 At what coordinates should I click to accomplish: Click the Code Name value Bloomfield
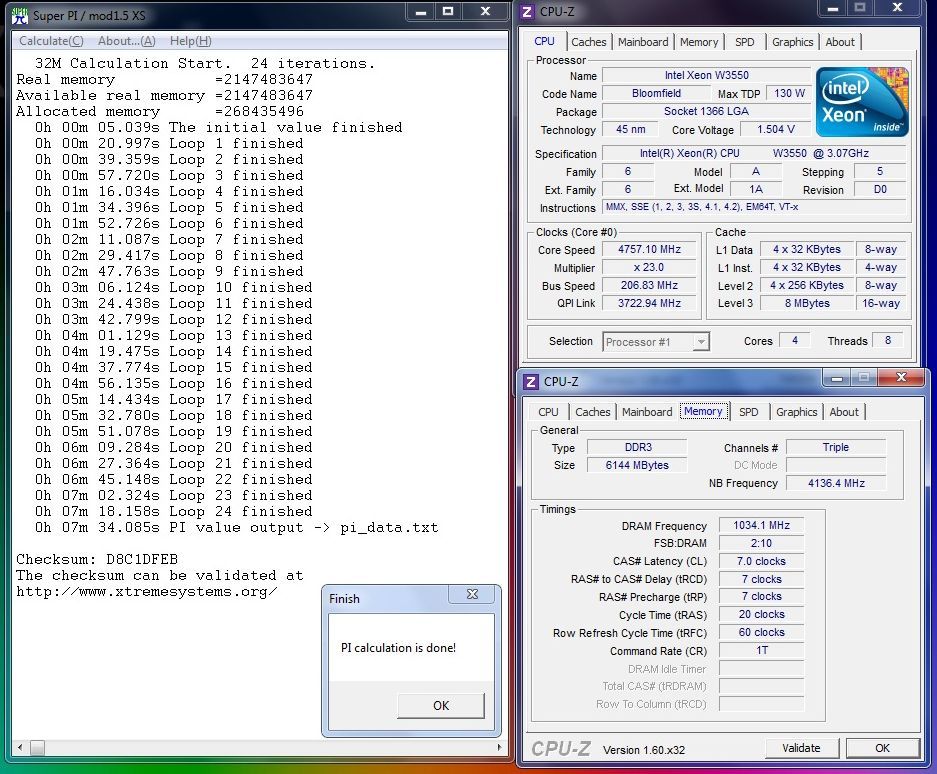(x=656, y=93)
